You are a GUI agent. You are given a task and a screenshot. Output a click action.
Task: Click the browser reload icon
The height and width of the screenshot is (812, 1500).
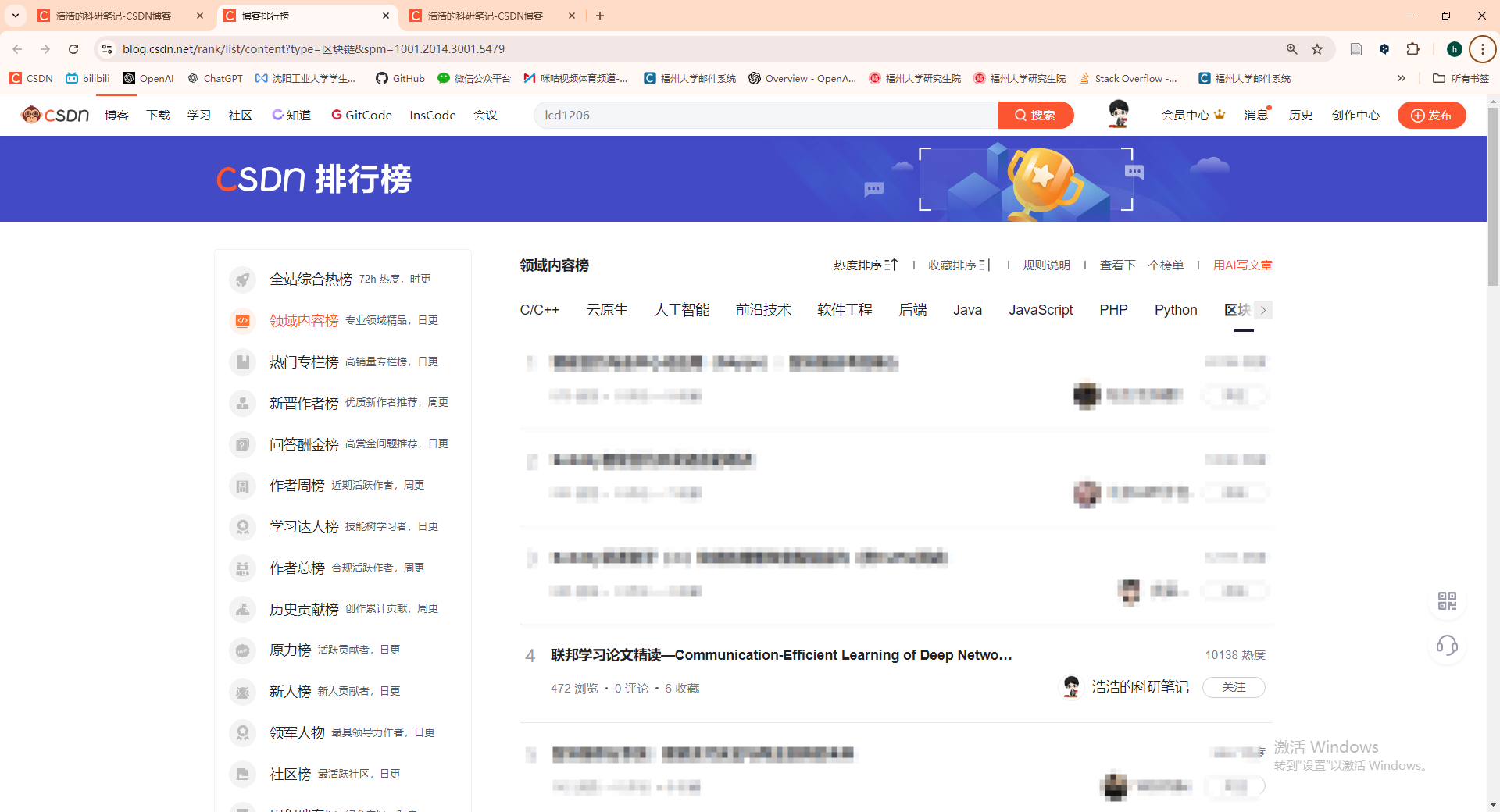(73, 49)
